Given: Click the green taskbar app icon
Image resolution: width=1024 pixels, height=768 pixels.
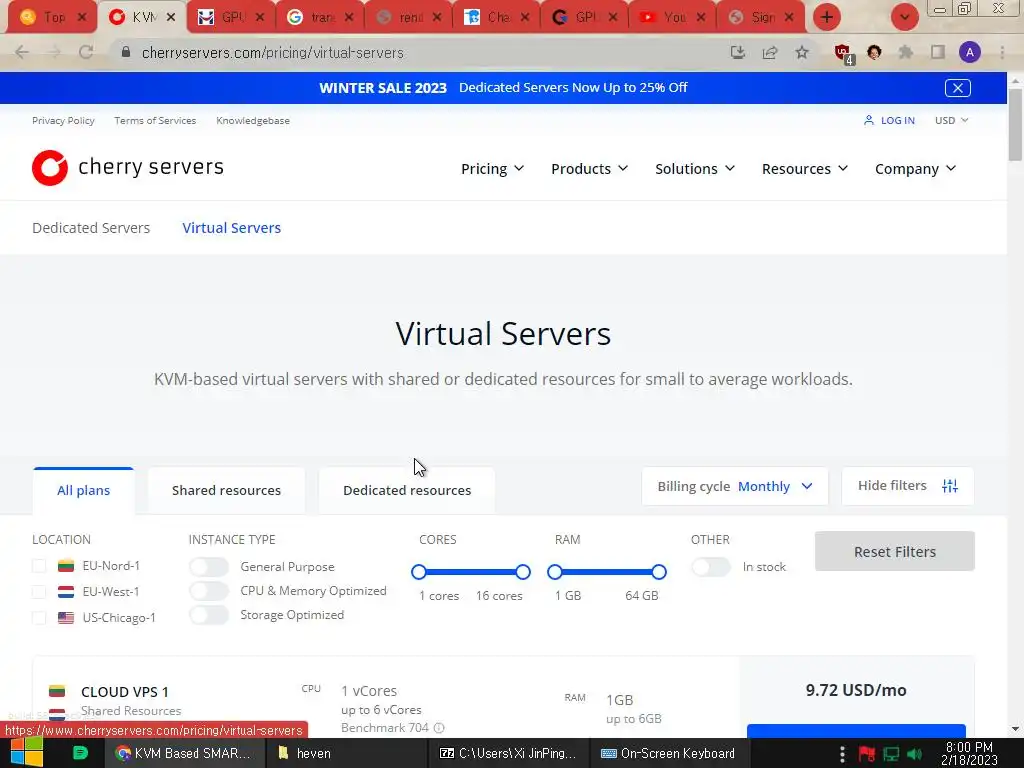Looking at the screenshot, I should [x=80, y=753].
